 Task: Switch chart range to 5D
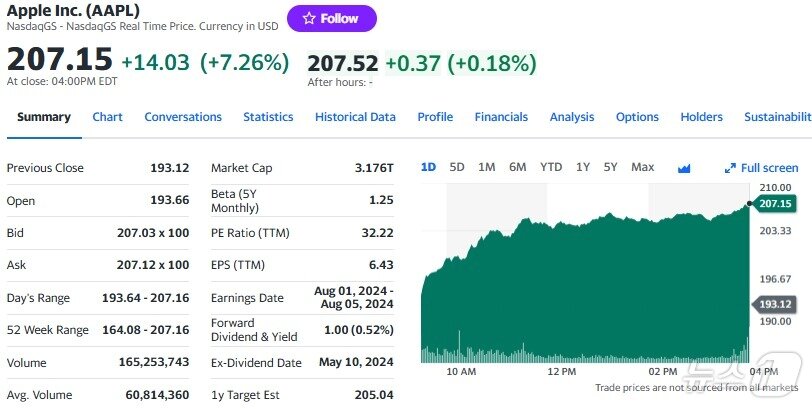tap(457, 167)
